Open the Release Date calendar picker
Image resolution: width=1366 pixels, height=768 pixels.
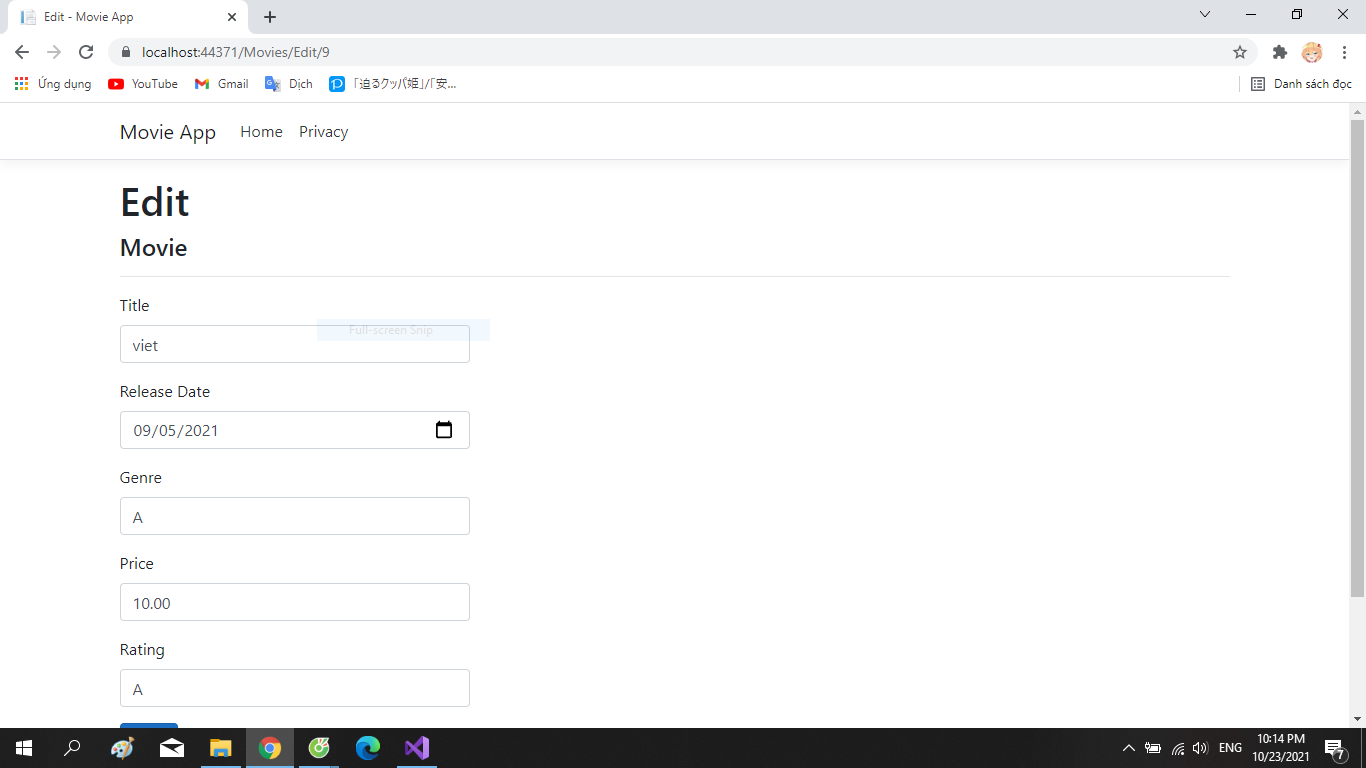444,430
